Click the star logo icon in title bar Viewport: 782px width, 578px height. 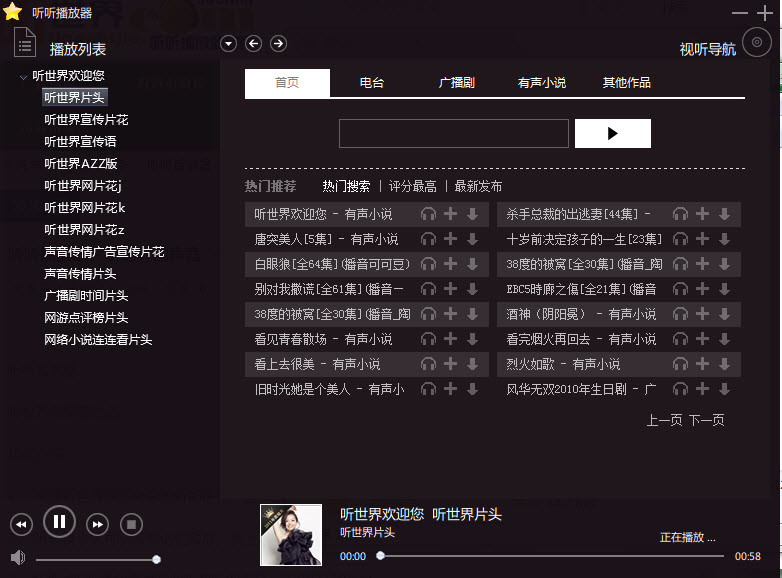click(12, 12)
